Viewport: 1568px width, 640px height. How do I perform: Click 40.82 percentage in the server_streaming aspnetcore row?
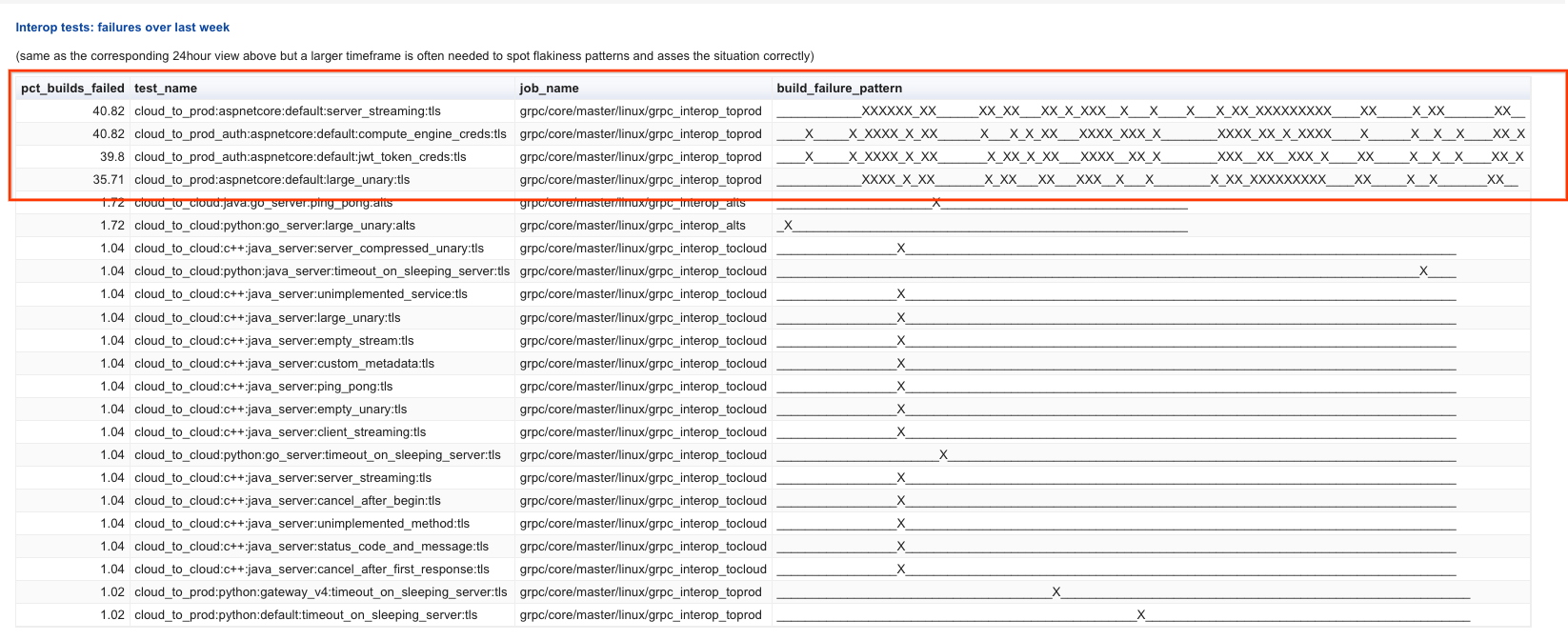[109, 111]
